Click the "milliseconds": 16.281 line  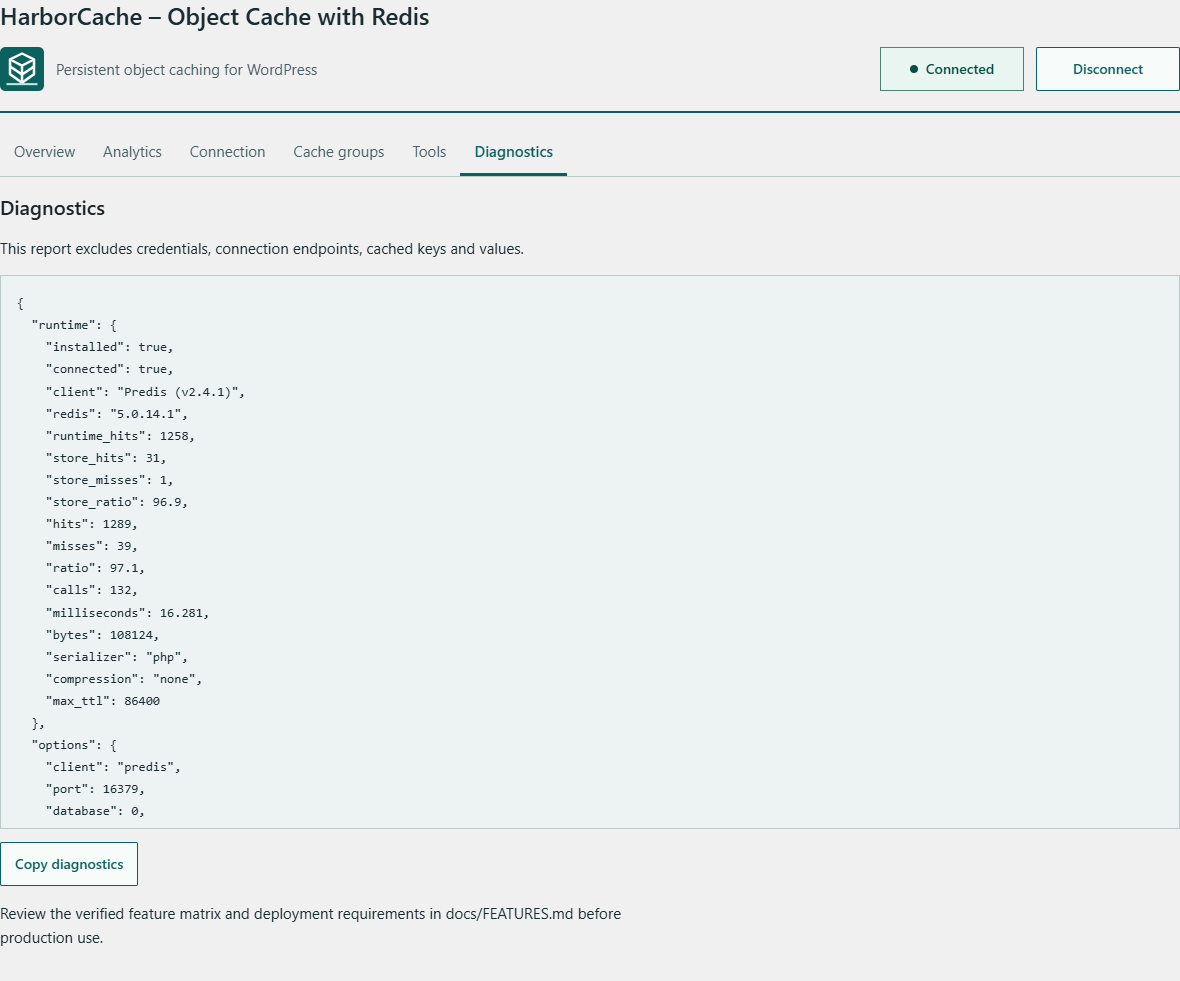[x=127, y=613]
